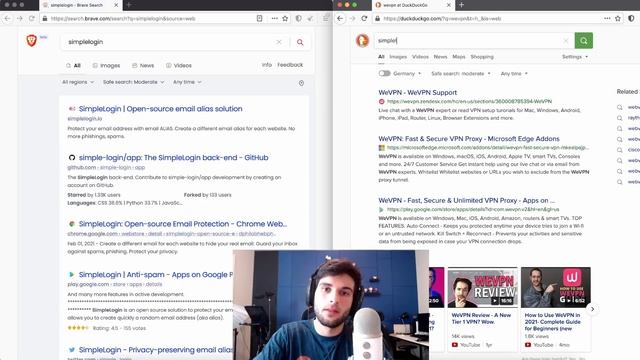Open the SimpleLogin Chrome Web Store result
640x360 pixels.
click(183, 224)
